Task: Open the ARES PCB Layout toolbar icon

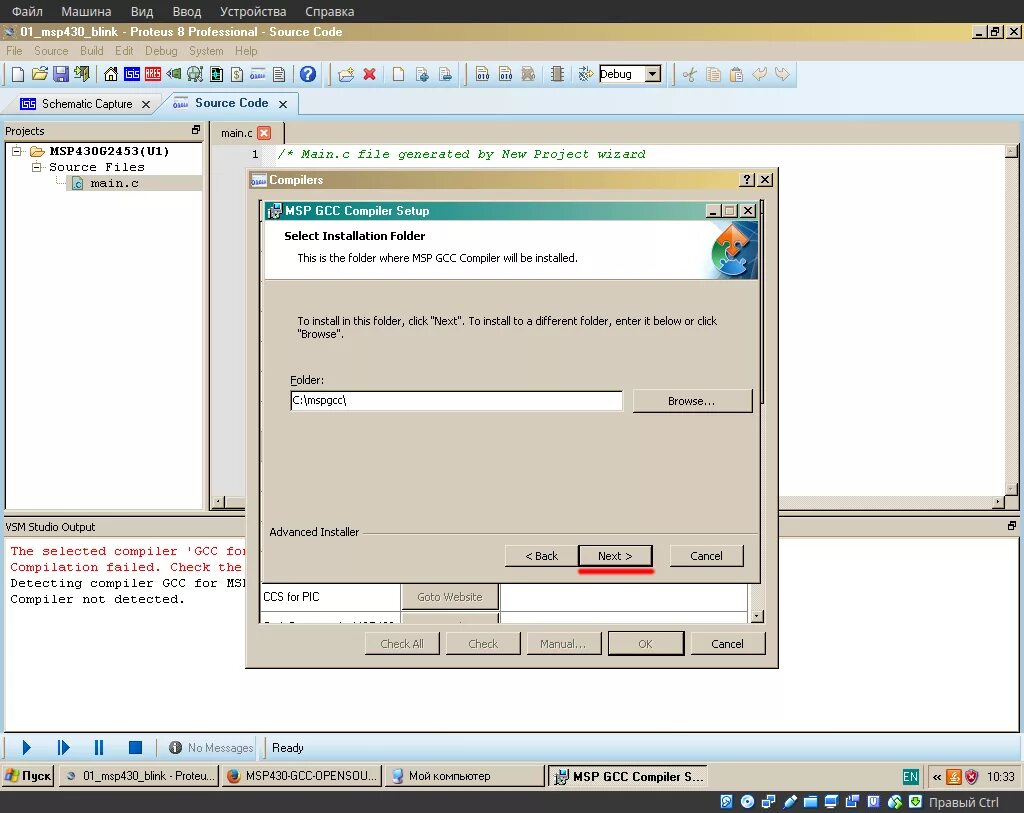Action: click(x=153, y=74)
